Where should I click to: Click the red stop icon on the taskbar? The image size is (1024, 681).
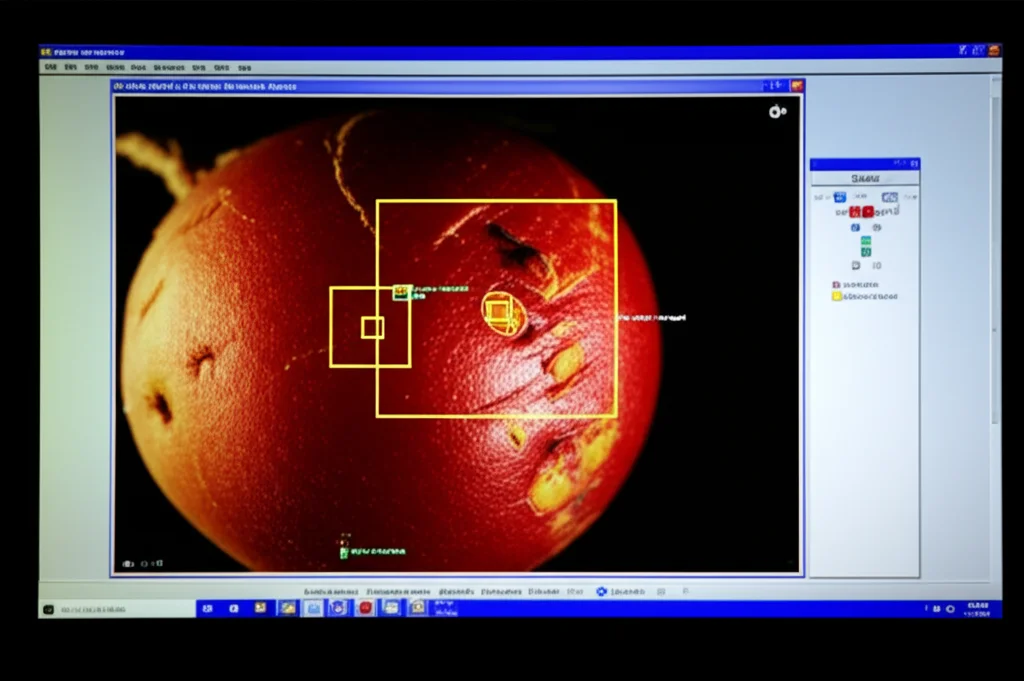click(365, 608)
